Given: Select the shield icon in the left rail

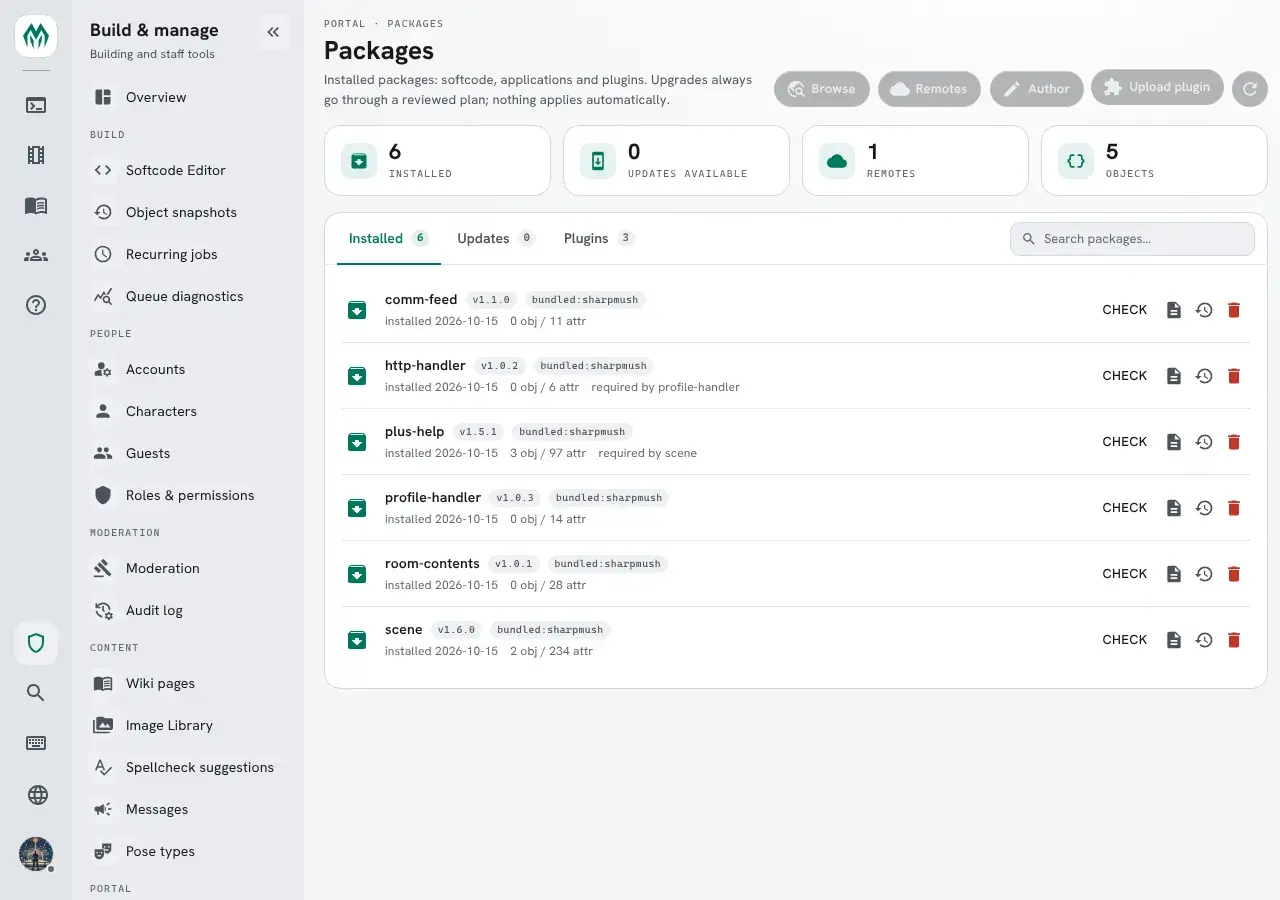Looking at the screenshot, I should 36,643.
